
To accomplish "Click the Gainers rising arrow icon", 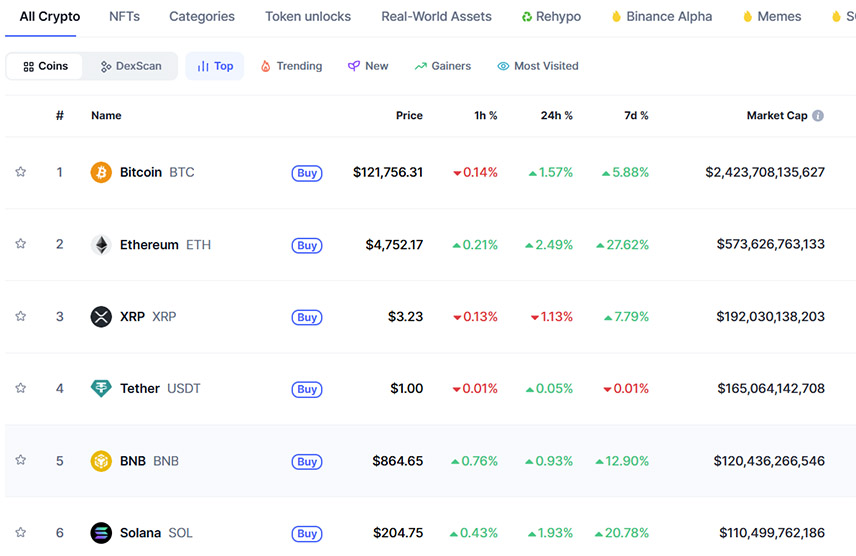I will pos(420,66).
